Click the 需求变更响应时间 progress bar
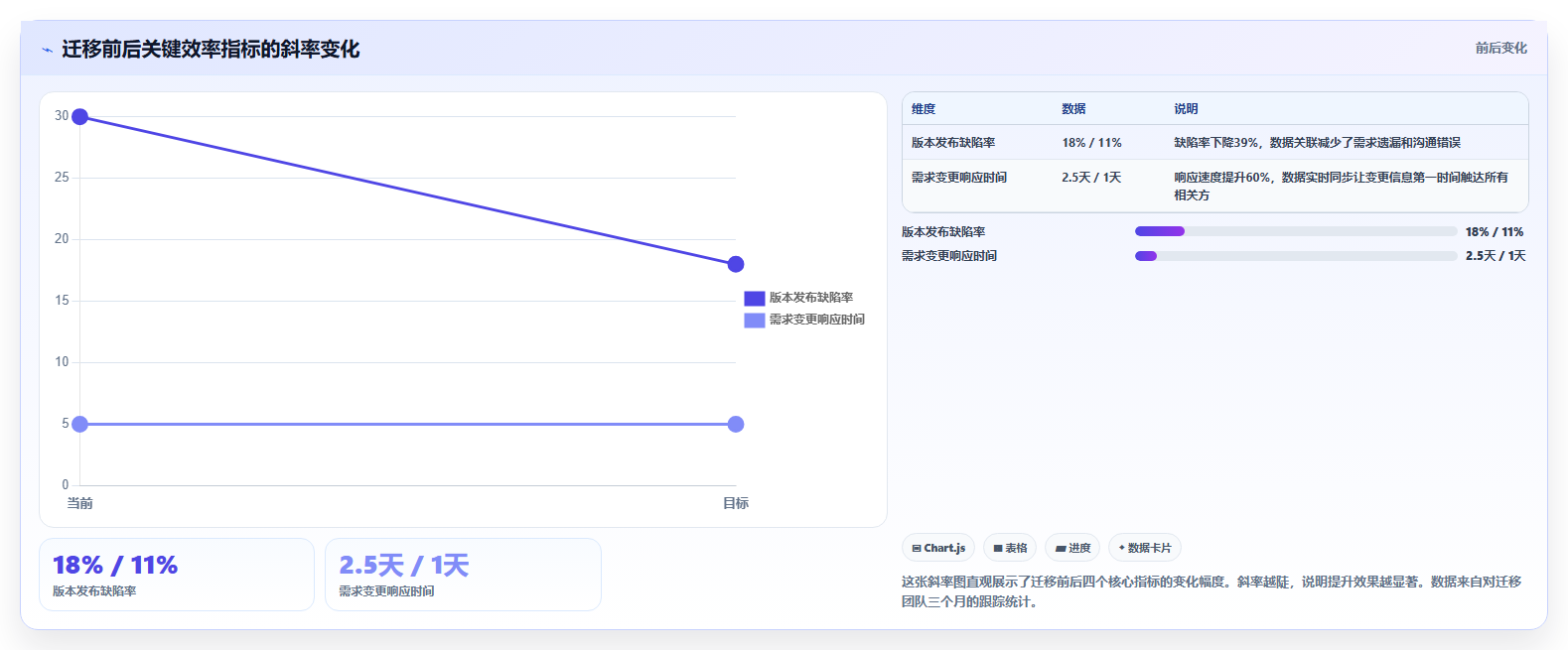Screen dimensions: 1568x650 tap(1296, 256)
